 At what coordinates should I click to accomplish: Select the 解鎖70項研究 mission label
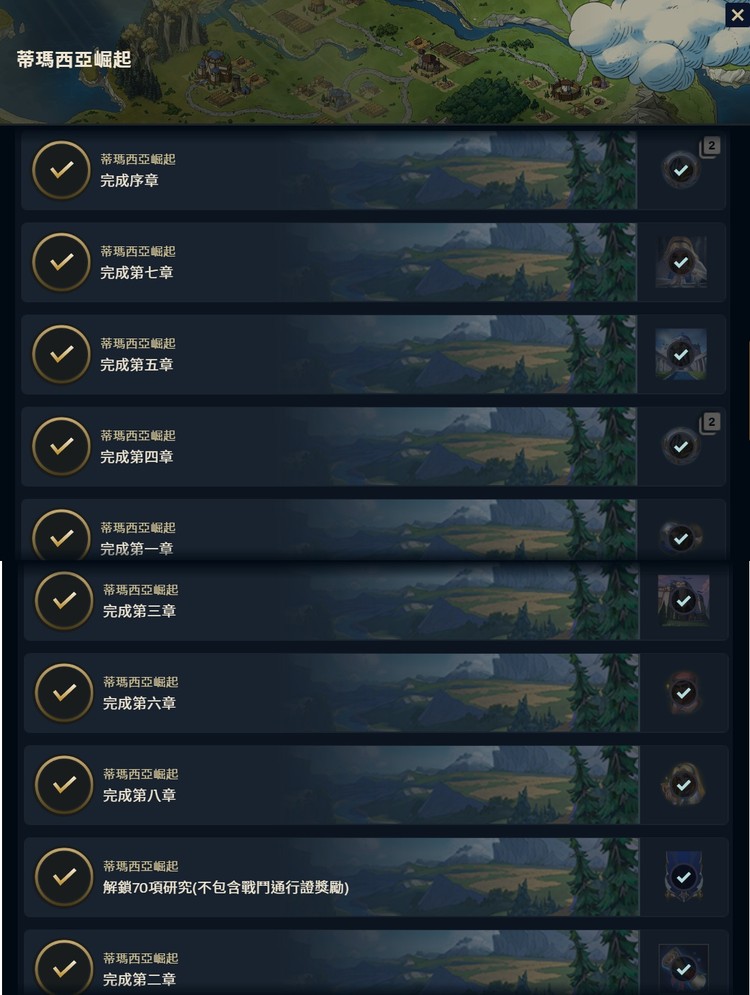[x=226, y=887]
